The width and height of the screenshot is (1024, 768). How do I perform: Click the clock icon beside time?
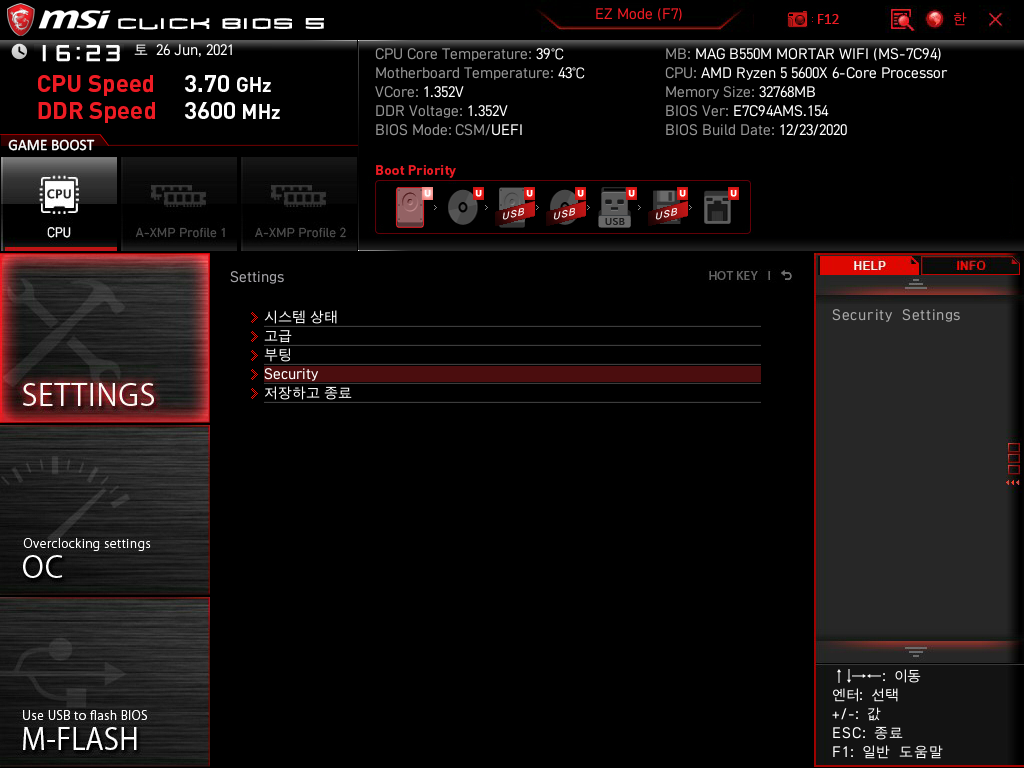19,52
